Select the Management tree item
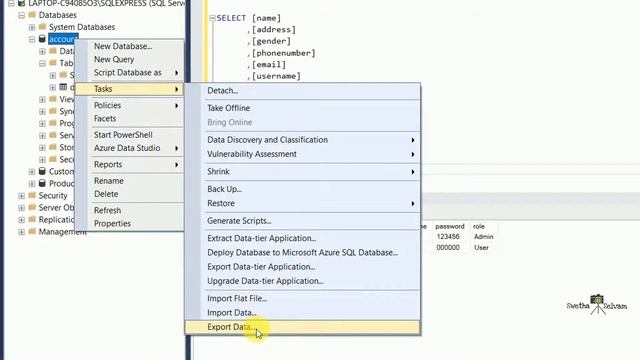 pos(62,232)
